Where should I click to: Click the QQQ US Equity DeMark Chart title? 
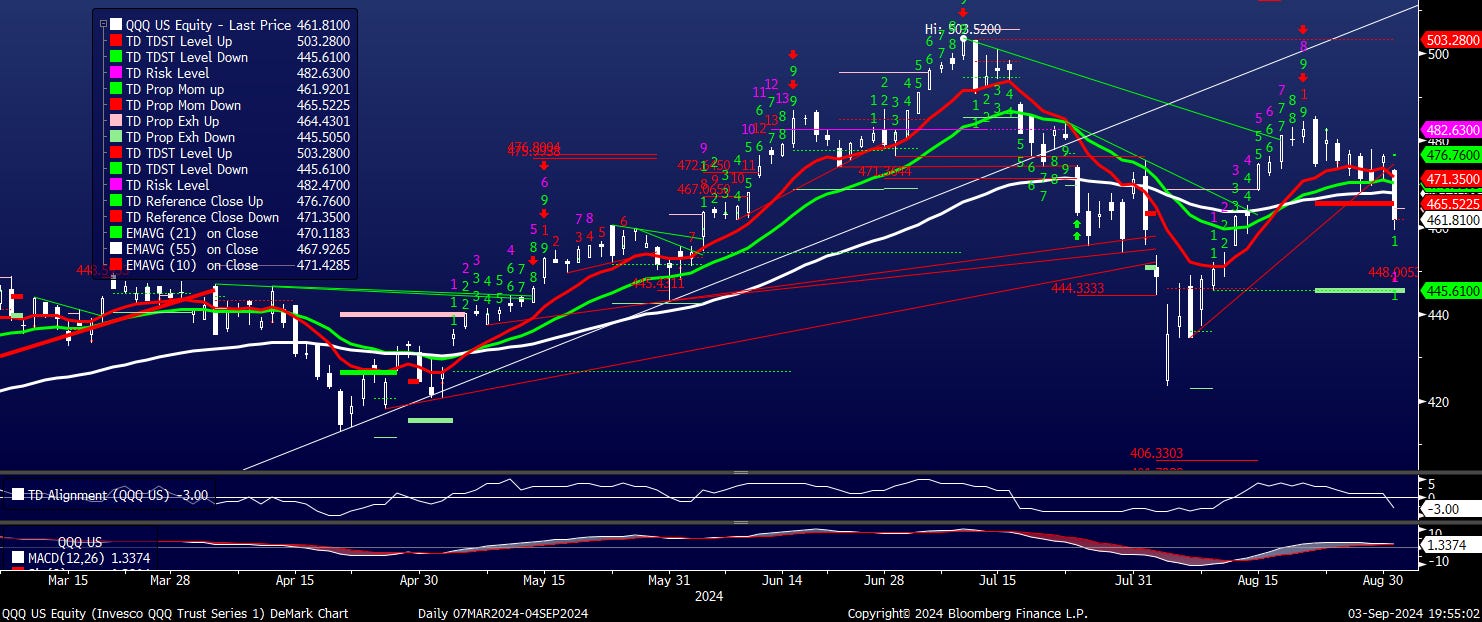pyautogui.click(x=175, y=613)
